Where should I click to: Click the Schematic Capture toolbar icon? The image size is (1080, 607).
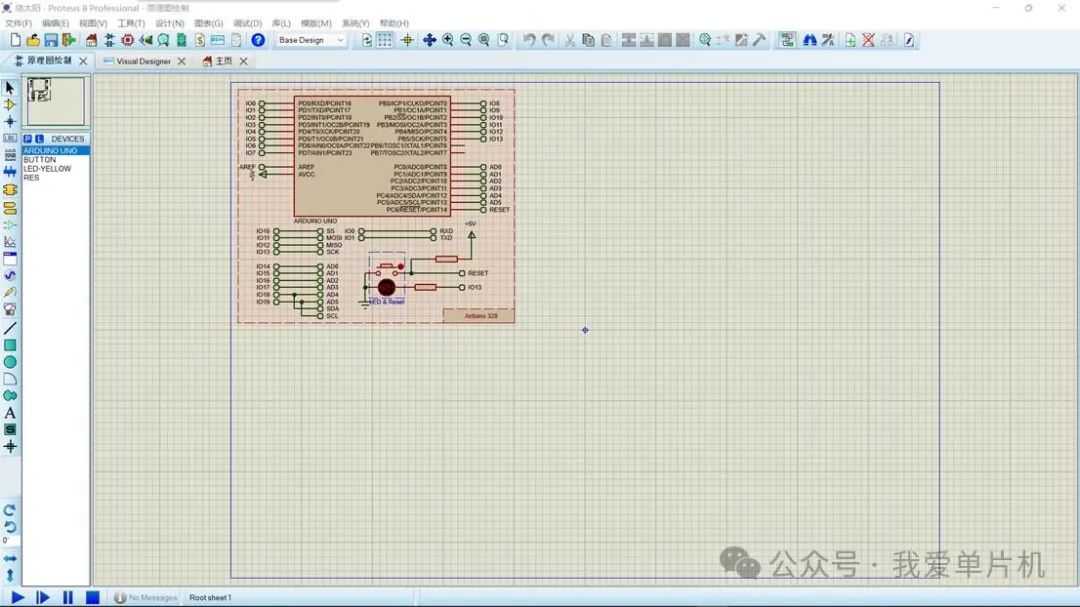(x=110, y=40)
